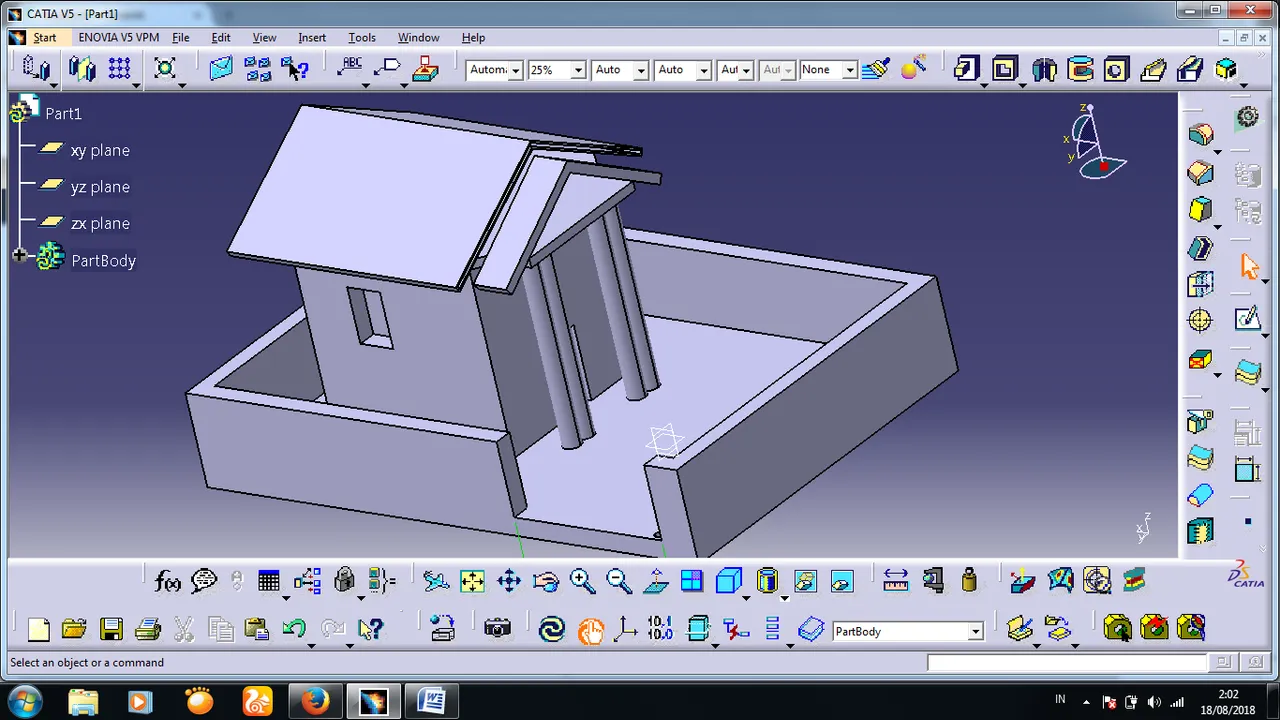Open the Help menu

[473, 38]
